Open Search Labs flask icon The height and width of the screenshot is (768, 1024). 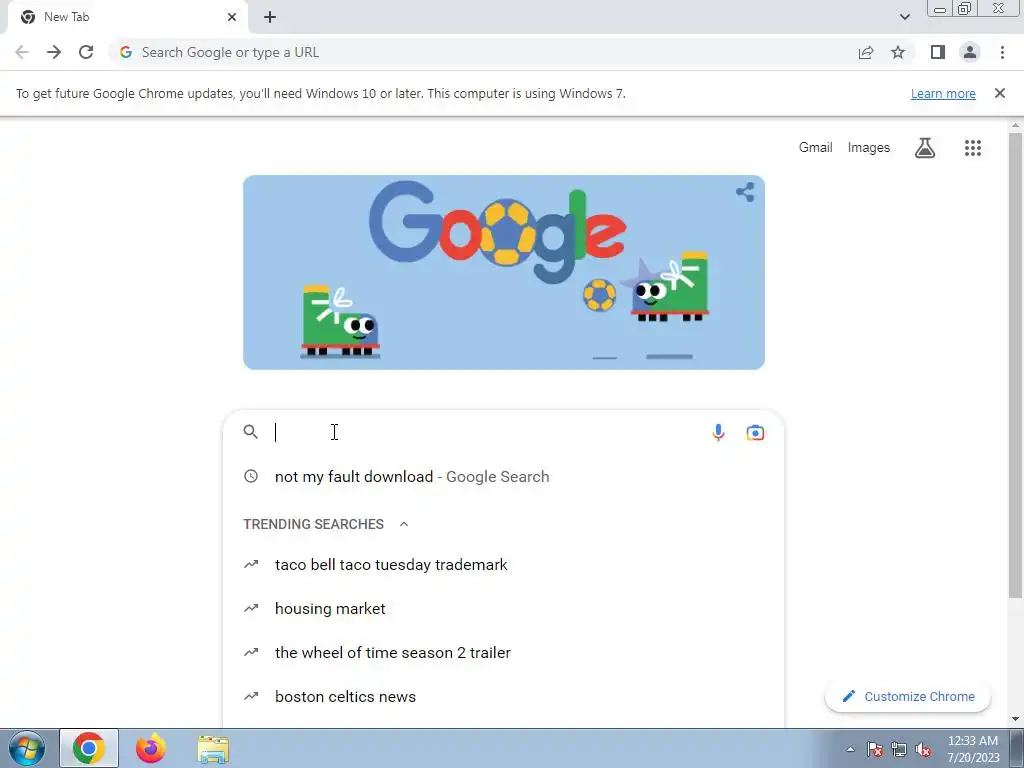[925, 148]
